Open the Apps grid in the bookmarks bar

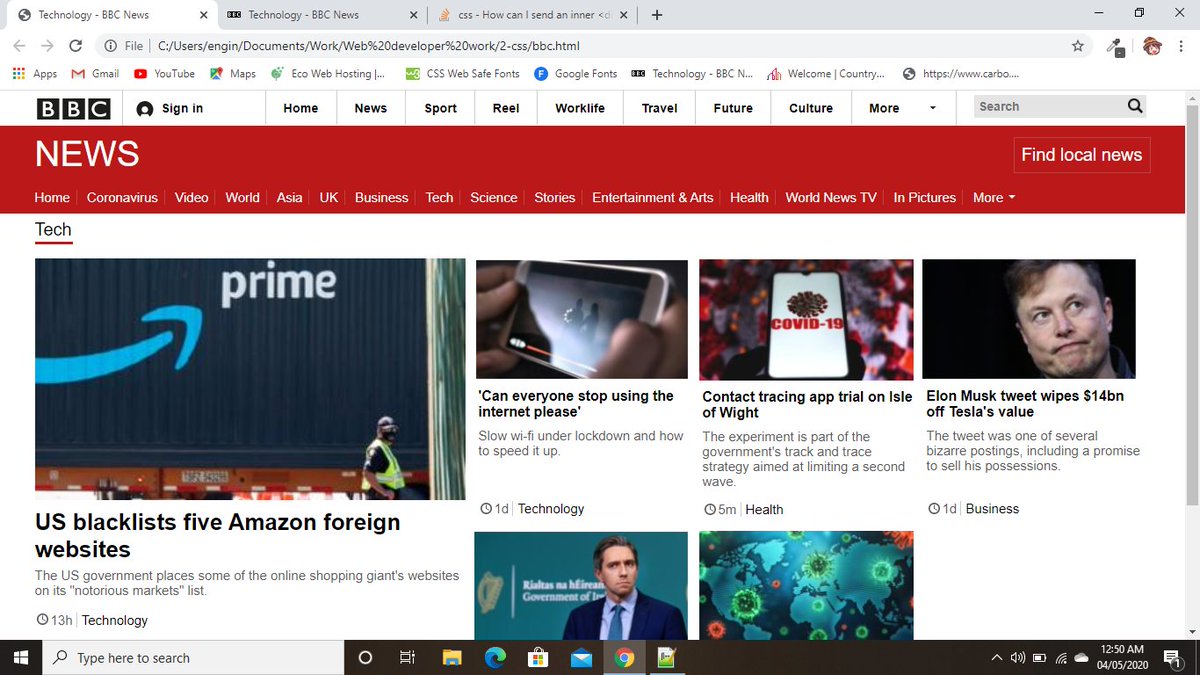34,73
